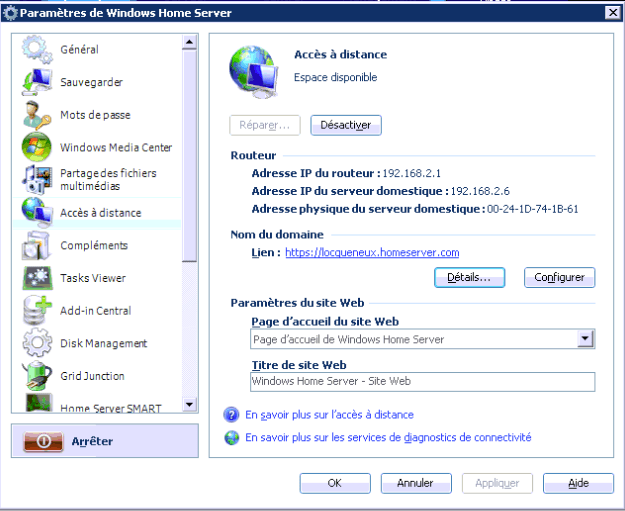Open Grid Junction settings

pos(92,375)
